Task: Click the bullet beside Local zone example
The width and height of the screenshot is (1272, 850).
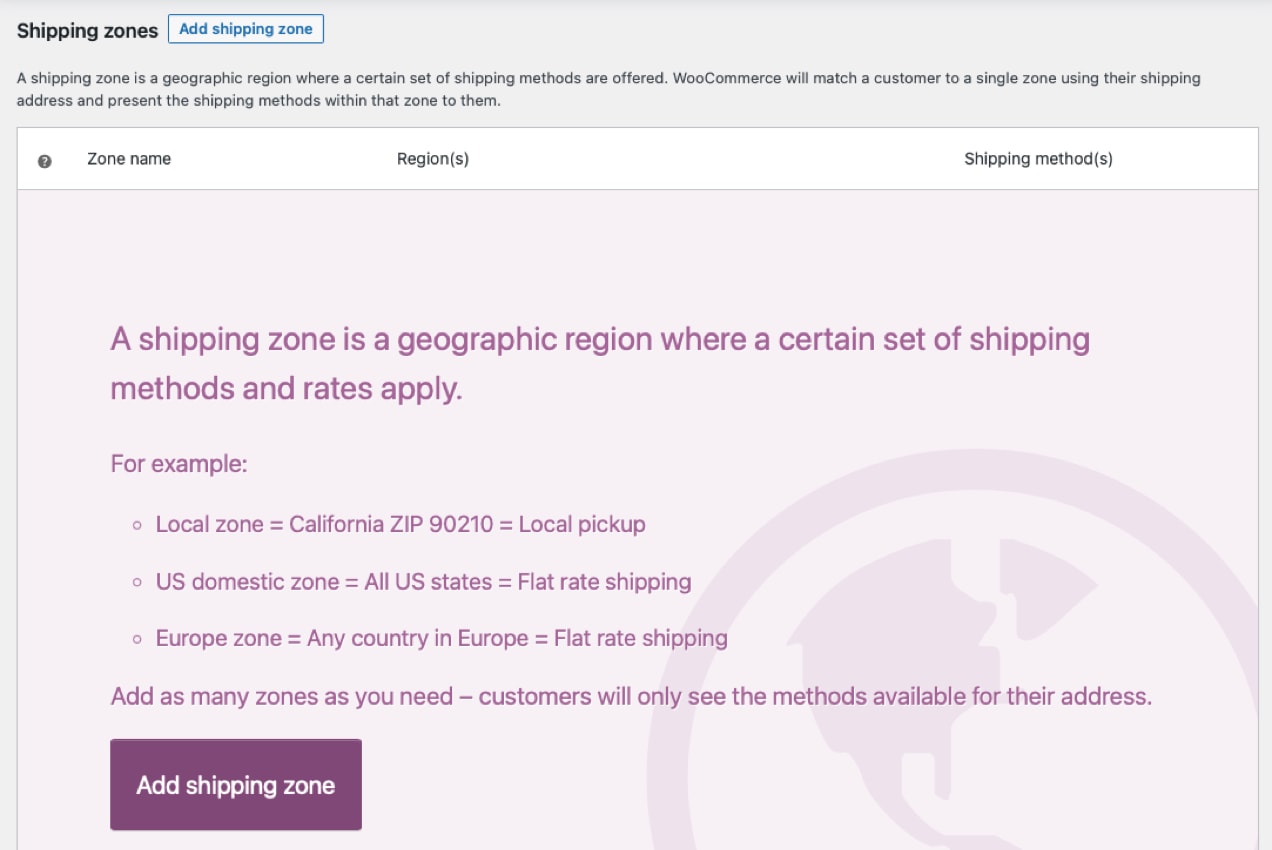Action: pos(137,524)
